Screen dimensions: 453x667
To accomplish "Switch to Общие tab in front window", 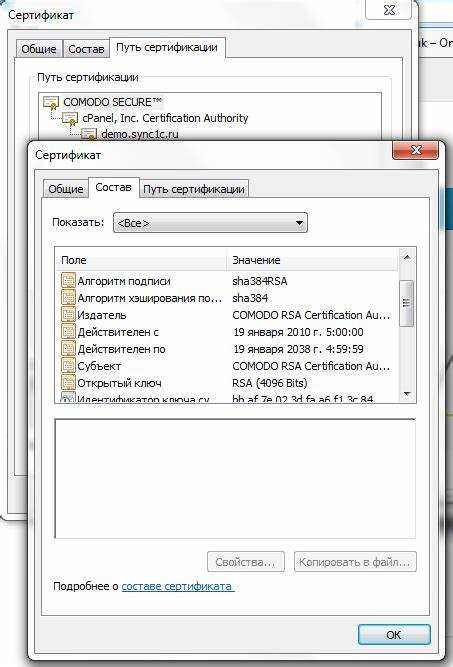I will [66, 188].
